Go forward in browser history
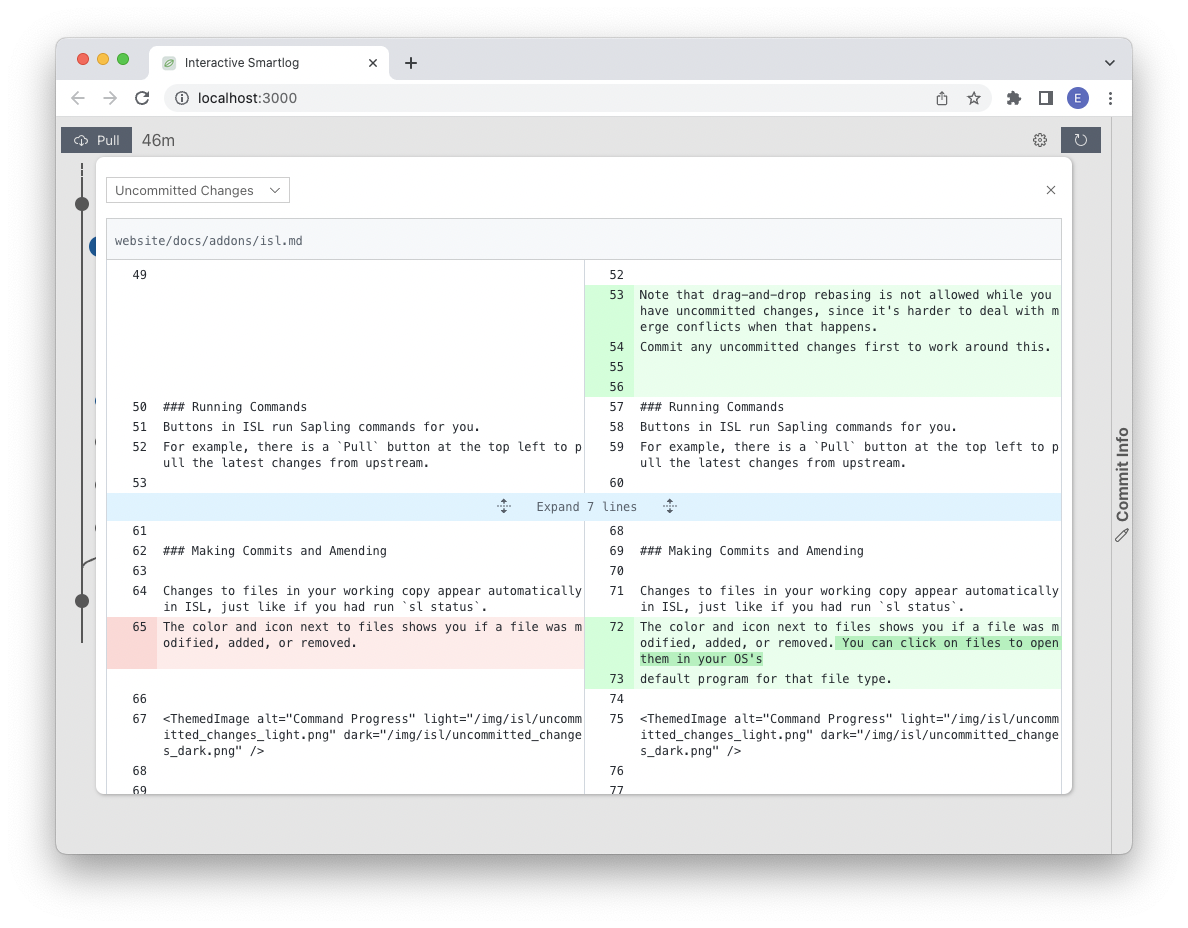This screenshot has height=928, width=1188. point(110,98)
